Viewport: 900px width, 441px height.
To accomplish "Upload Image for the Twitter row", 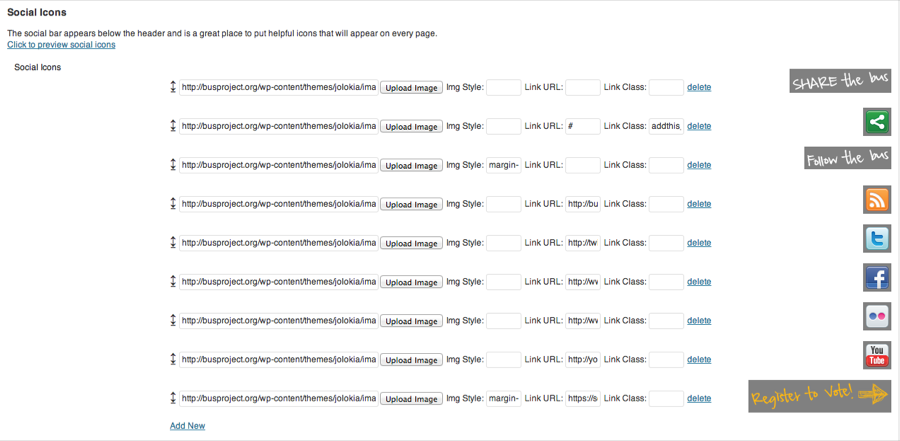I will pos(412,243).
